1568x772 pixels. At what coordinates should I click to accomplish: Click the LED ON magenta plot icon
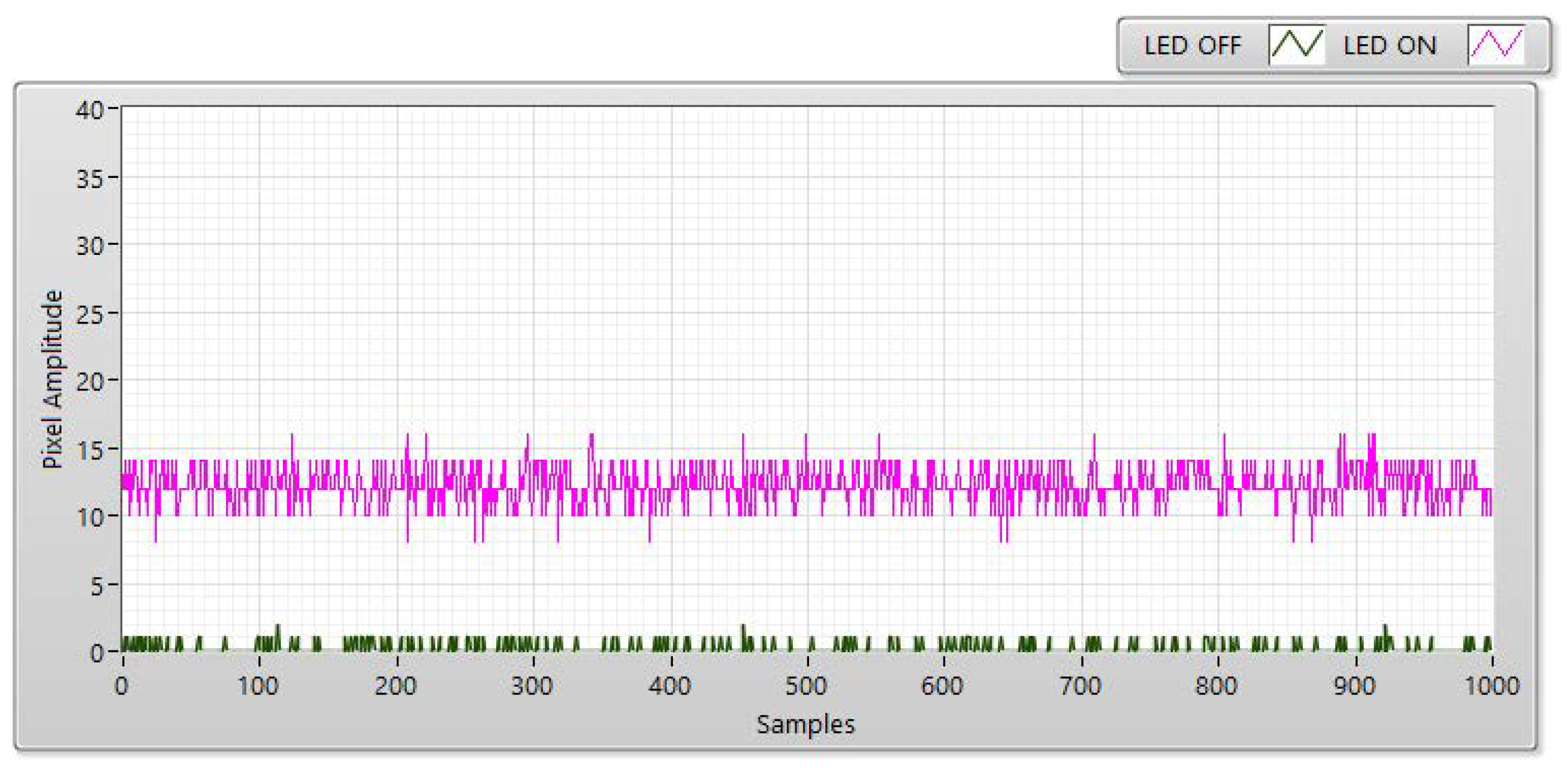pos(1496,45)
